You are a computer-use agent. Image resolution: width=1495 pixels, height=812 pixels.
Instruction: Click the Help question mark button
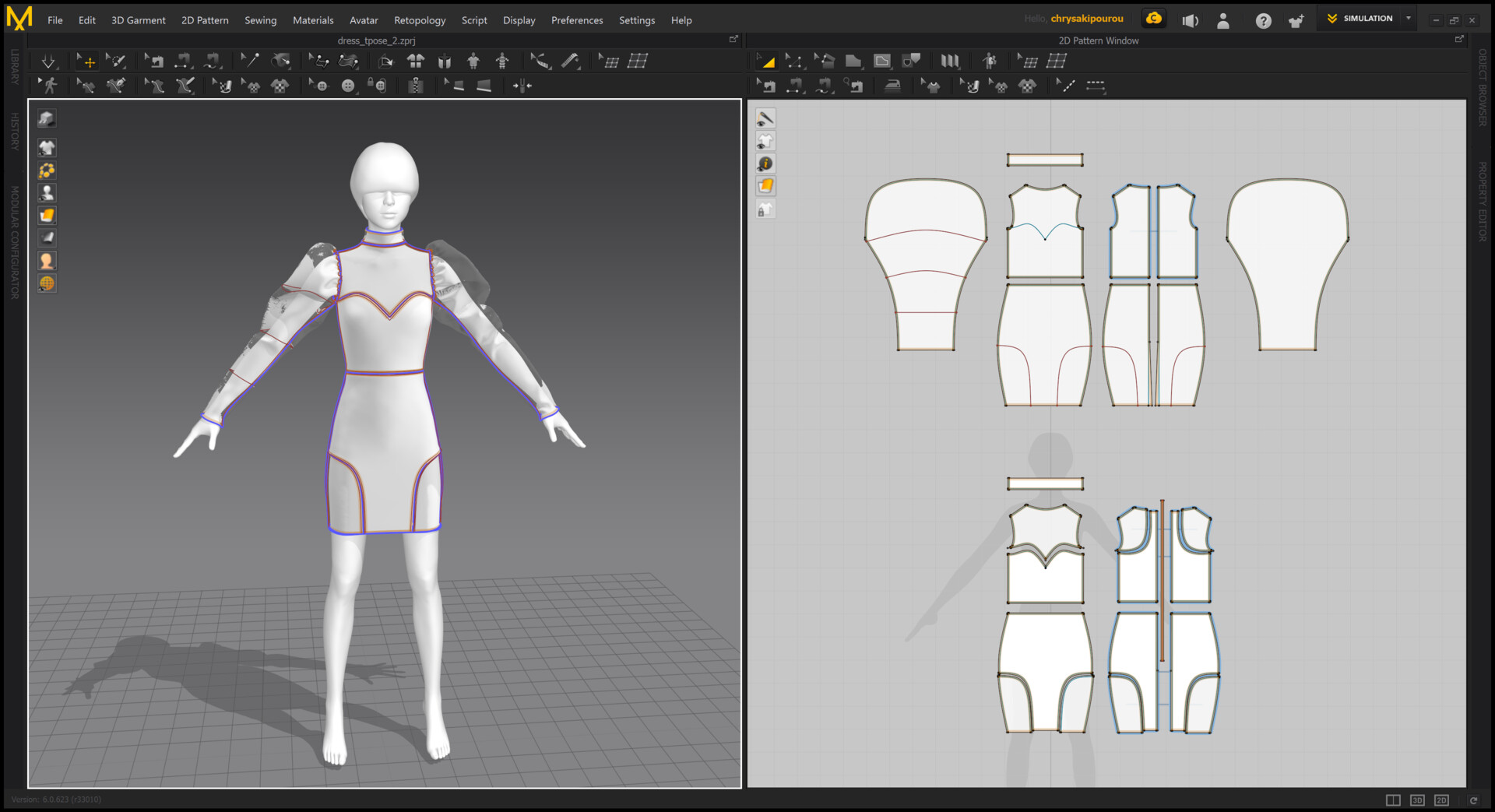point(1263,21)
